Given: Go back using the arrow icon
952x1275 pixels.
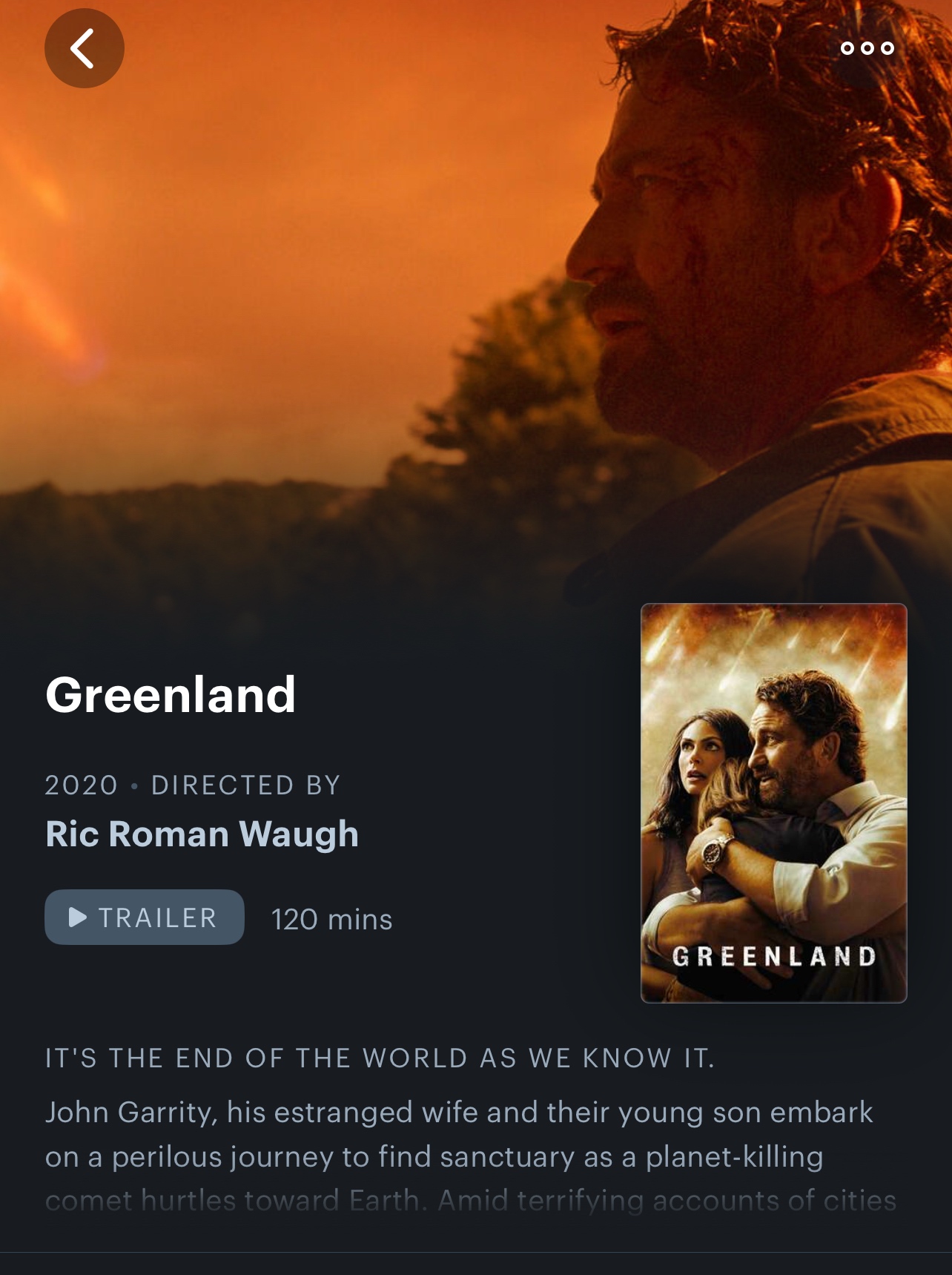Looking at the screenshot, I should (85, 48).
